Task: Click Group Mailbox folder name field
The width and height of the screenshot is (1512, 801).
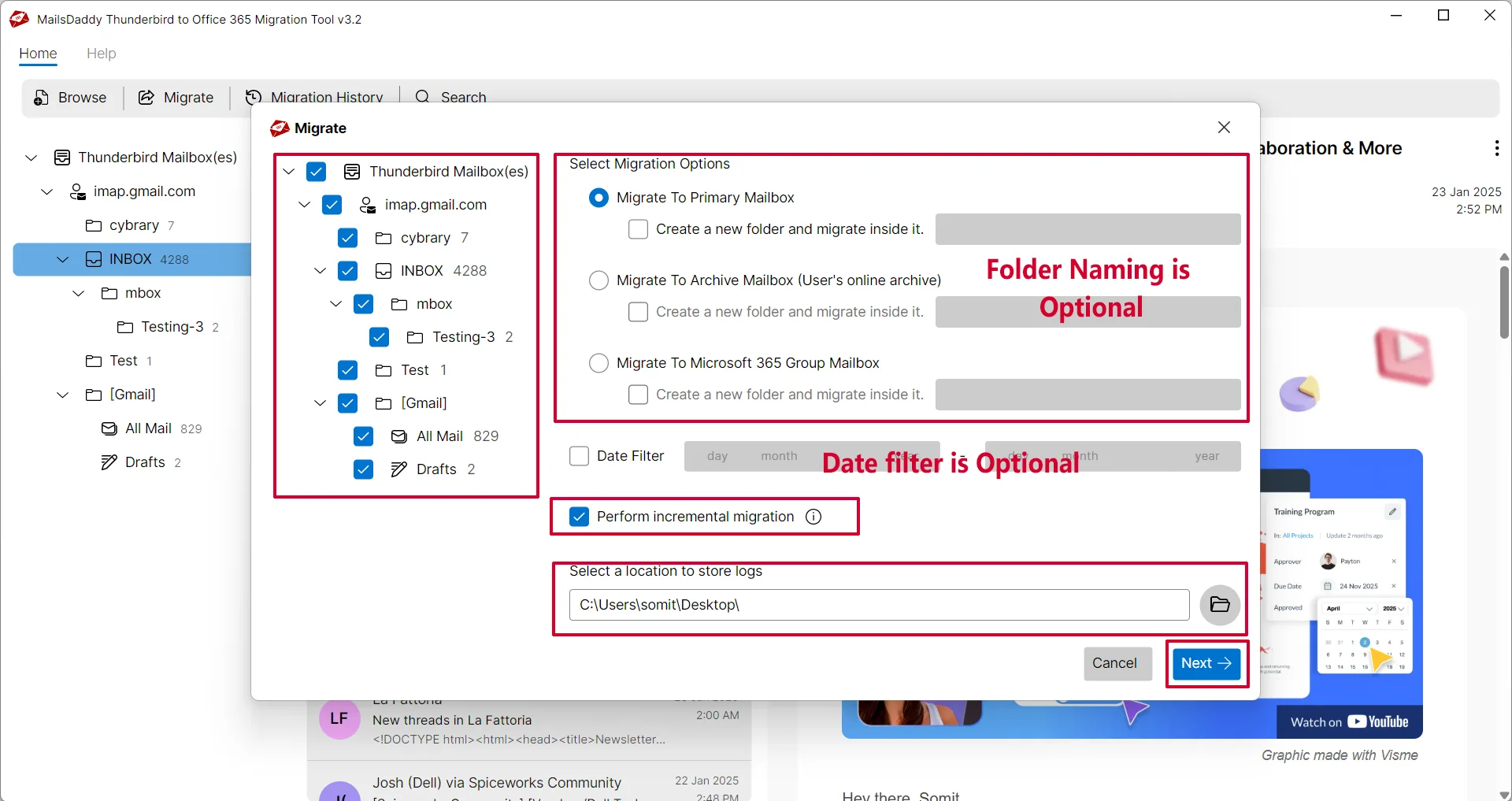Action: pyautogui.click(x=1088, y=395)
